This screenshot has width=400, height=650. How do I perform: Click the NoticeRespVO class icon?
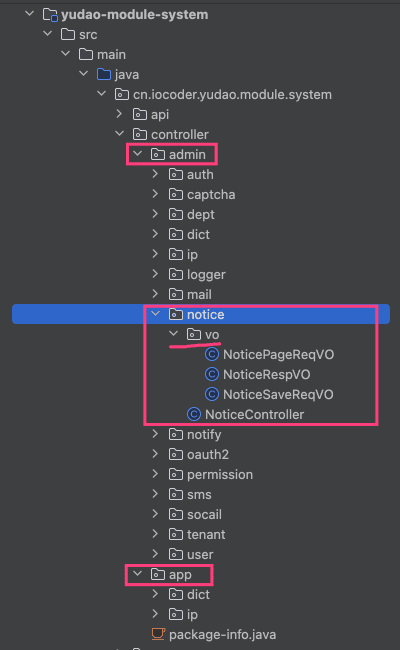(212, 374)
